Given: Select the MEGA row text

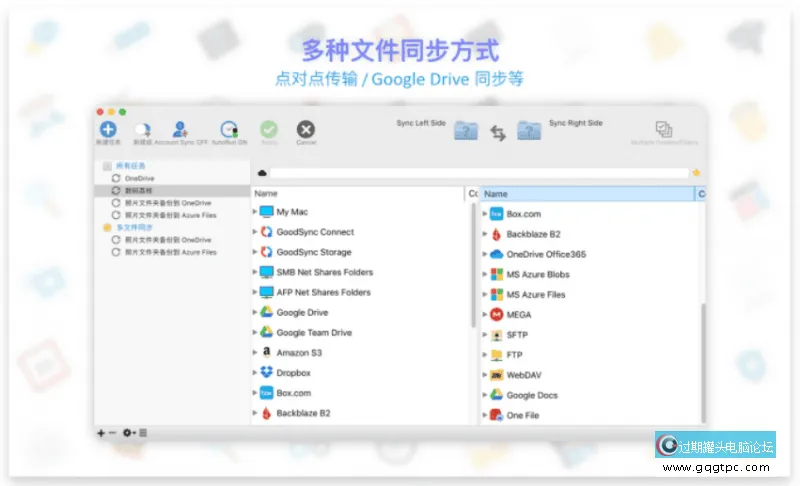Looking at the screenshot, I should point(518,315).
